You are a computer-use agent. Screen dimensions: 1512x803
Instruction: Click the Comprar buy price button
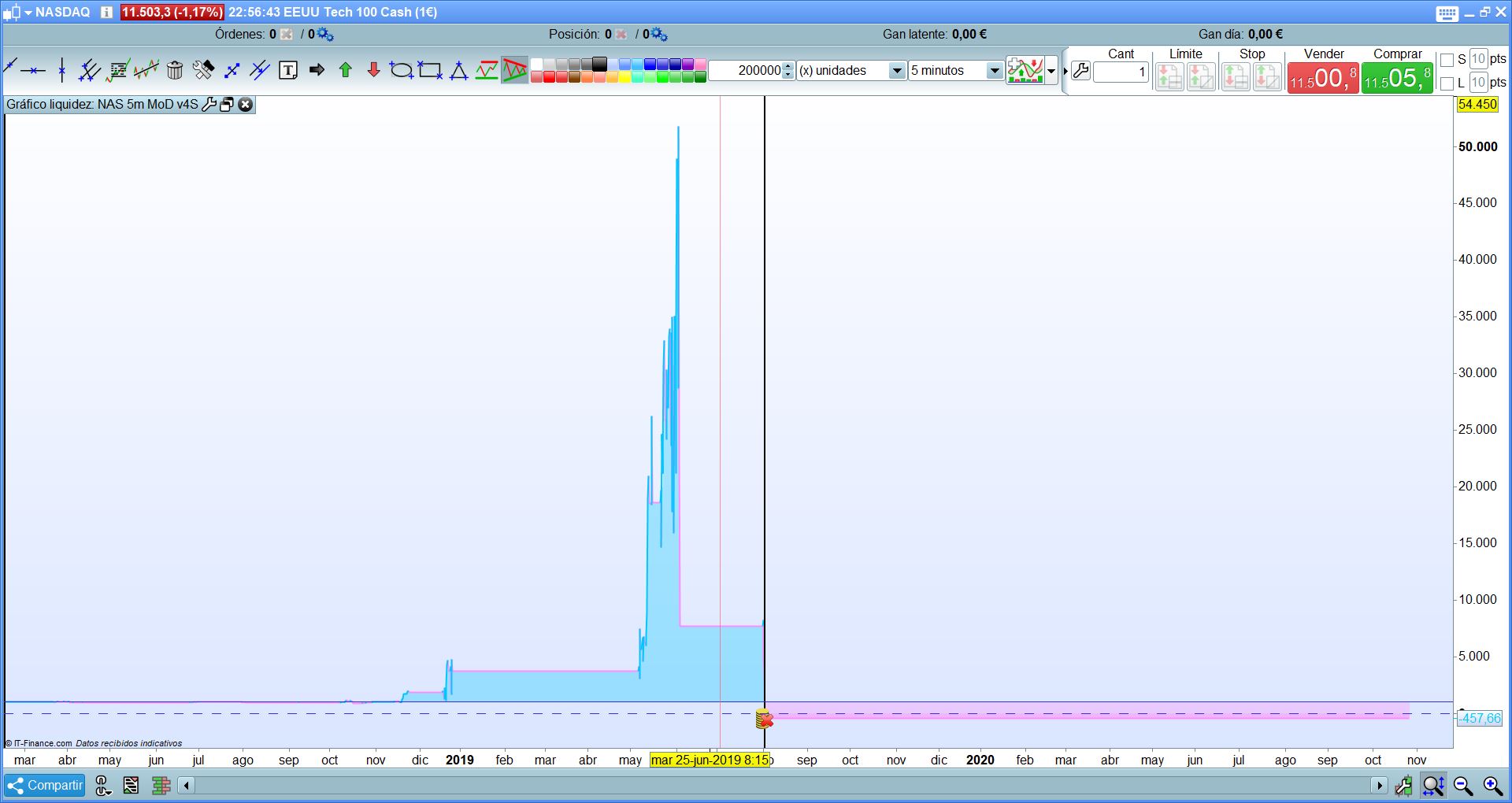1397,78
